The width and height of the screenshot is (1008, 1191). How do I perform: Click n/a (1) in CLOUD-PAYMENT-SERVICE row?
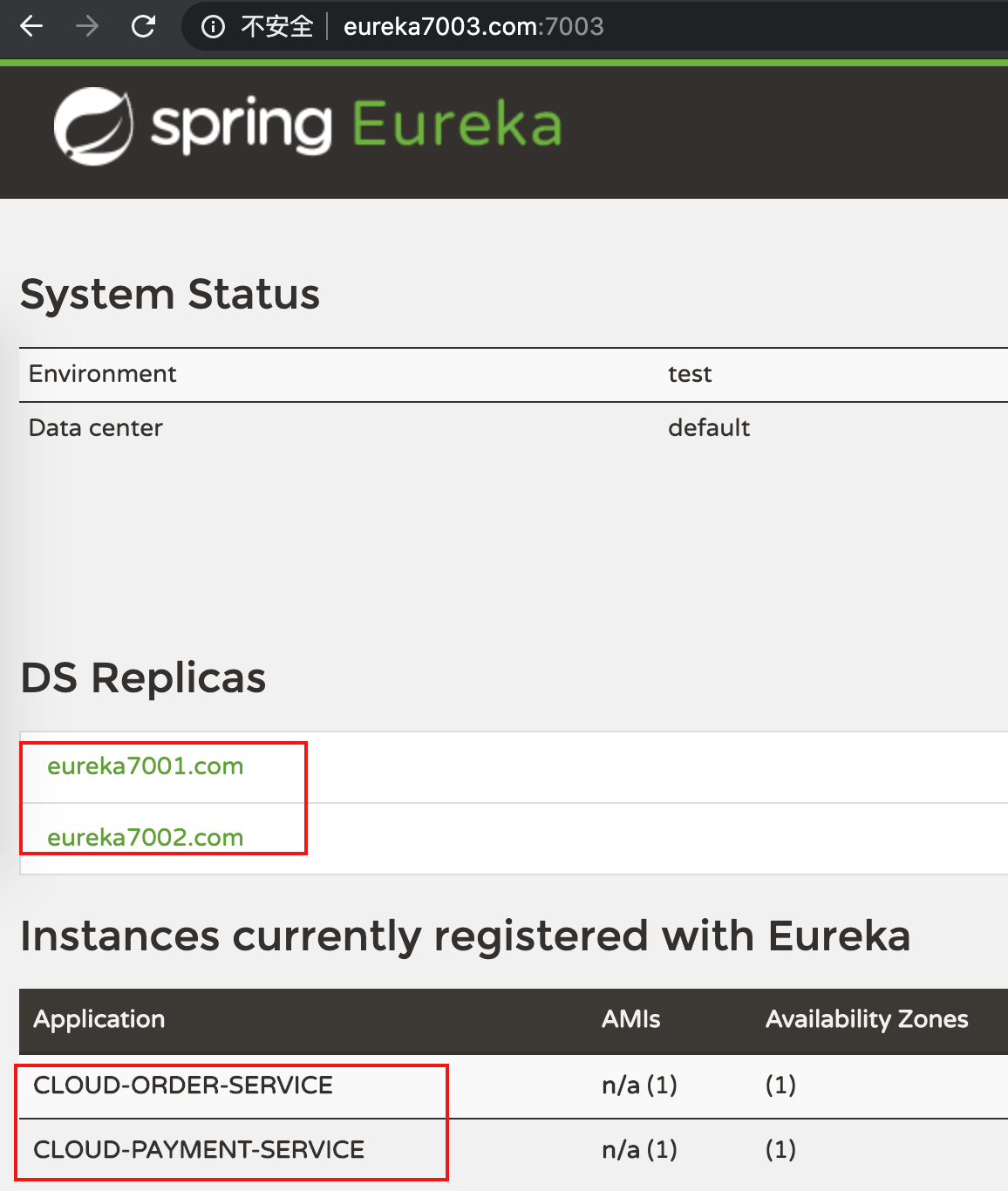click(640, 1150)
